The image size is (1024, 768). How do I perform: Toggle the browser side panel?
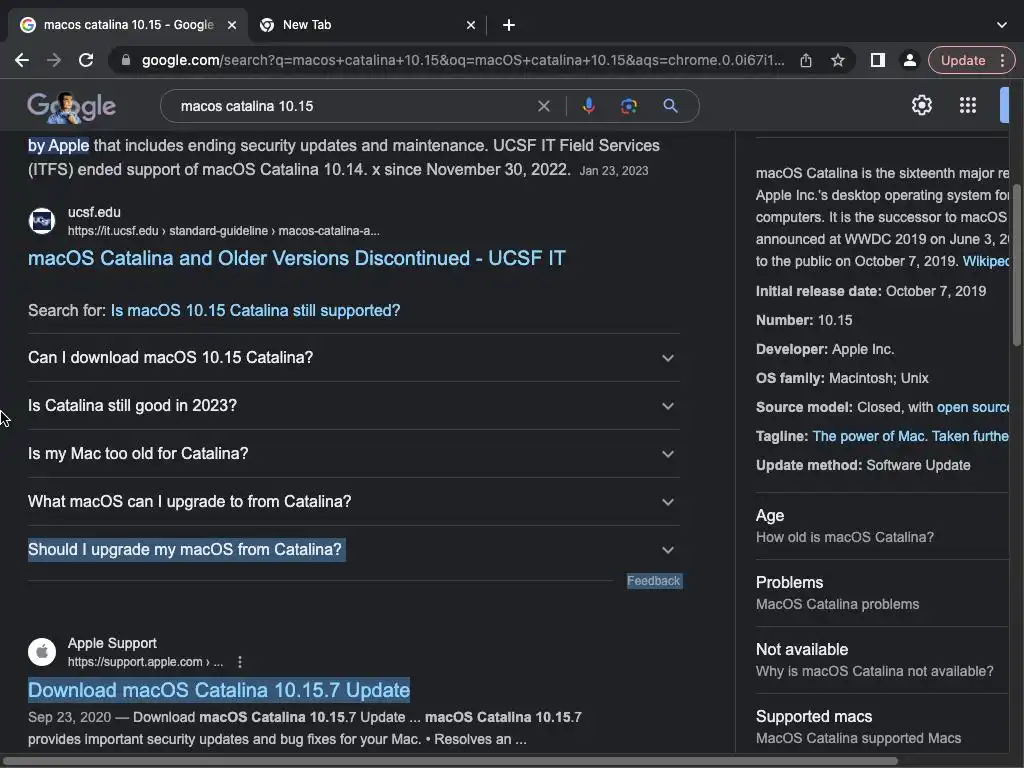(x=877, y=60)
